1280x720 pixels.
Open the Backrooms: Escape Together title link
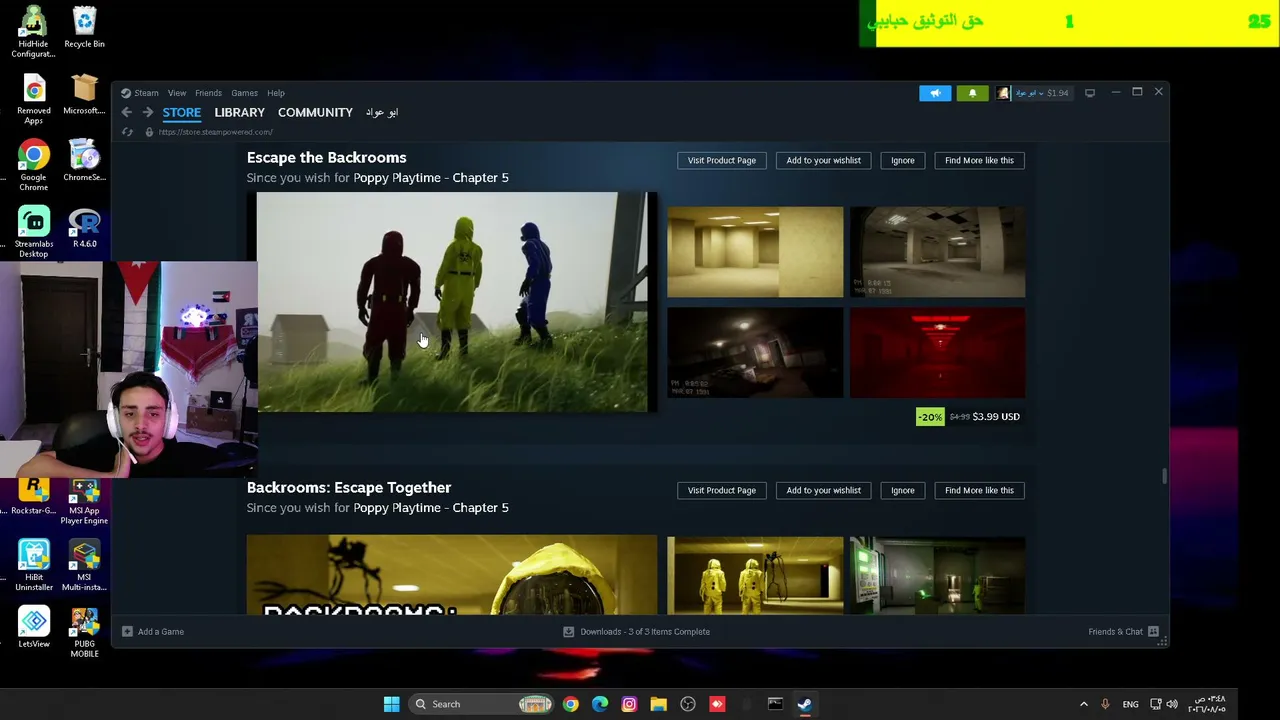pos(349,488)
